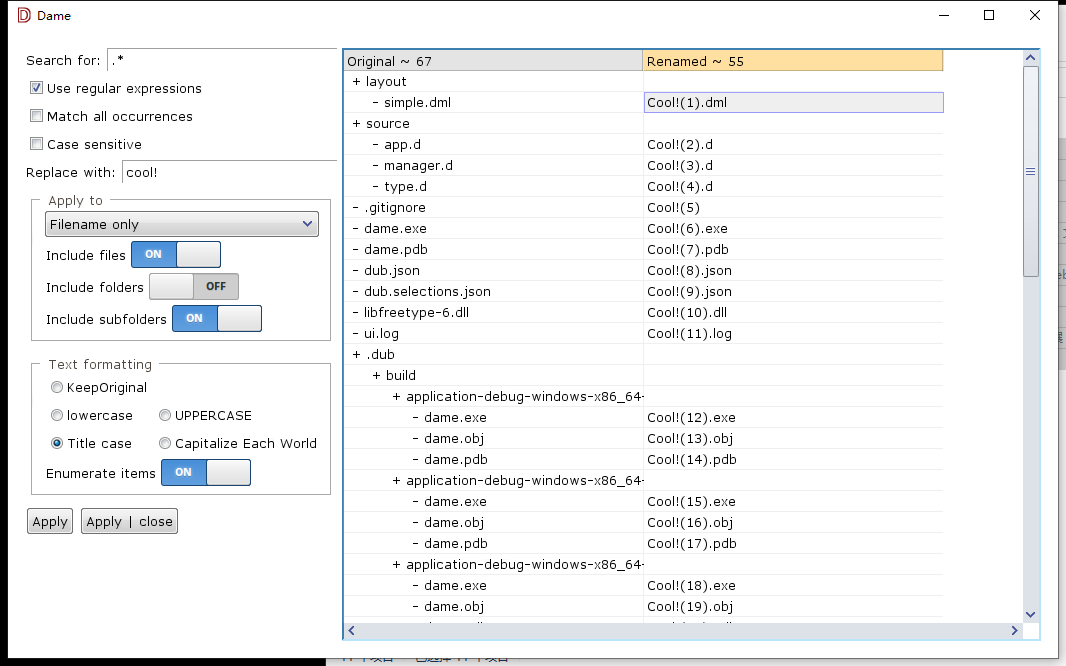
Task: Select the dame.exe row renamed Cool!(6).exe
Action: point(493,229)
